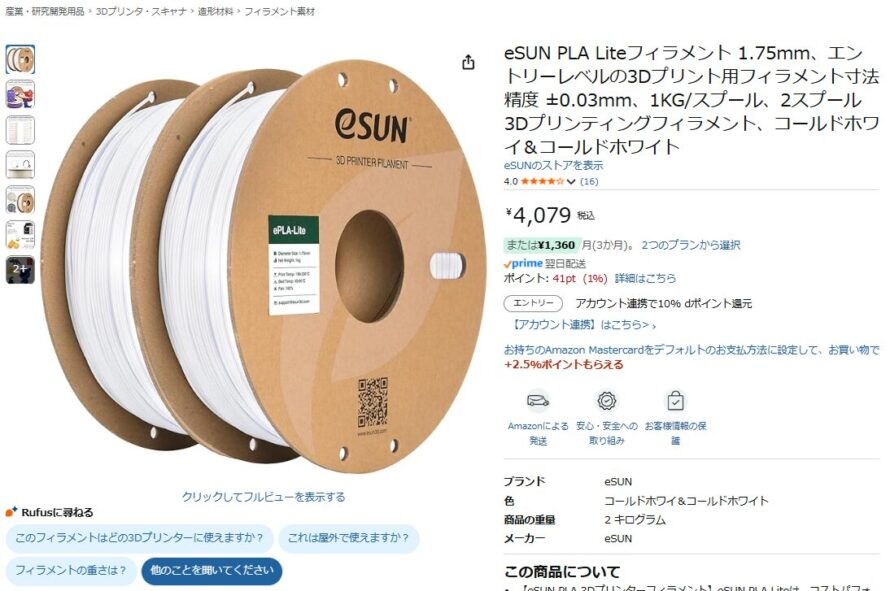Ask Rufus if usable outdoors
Image resolution: width=890 pixels, height=591 pixels.
[349, 538]
